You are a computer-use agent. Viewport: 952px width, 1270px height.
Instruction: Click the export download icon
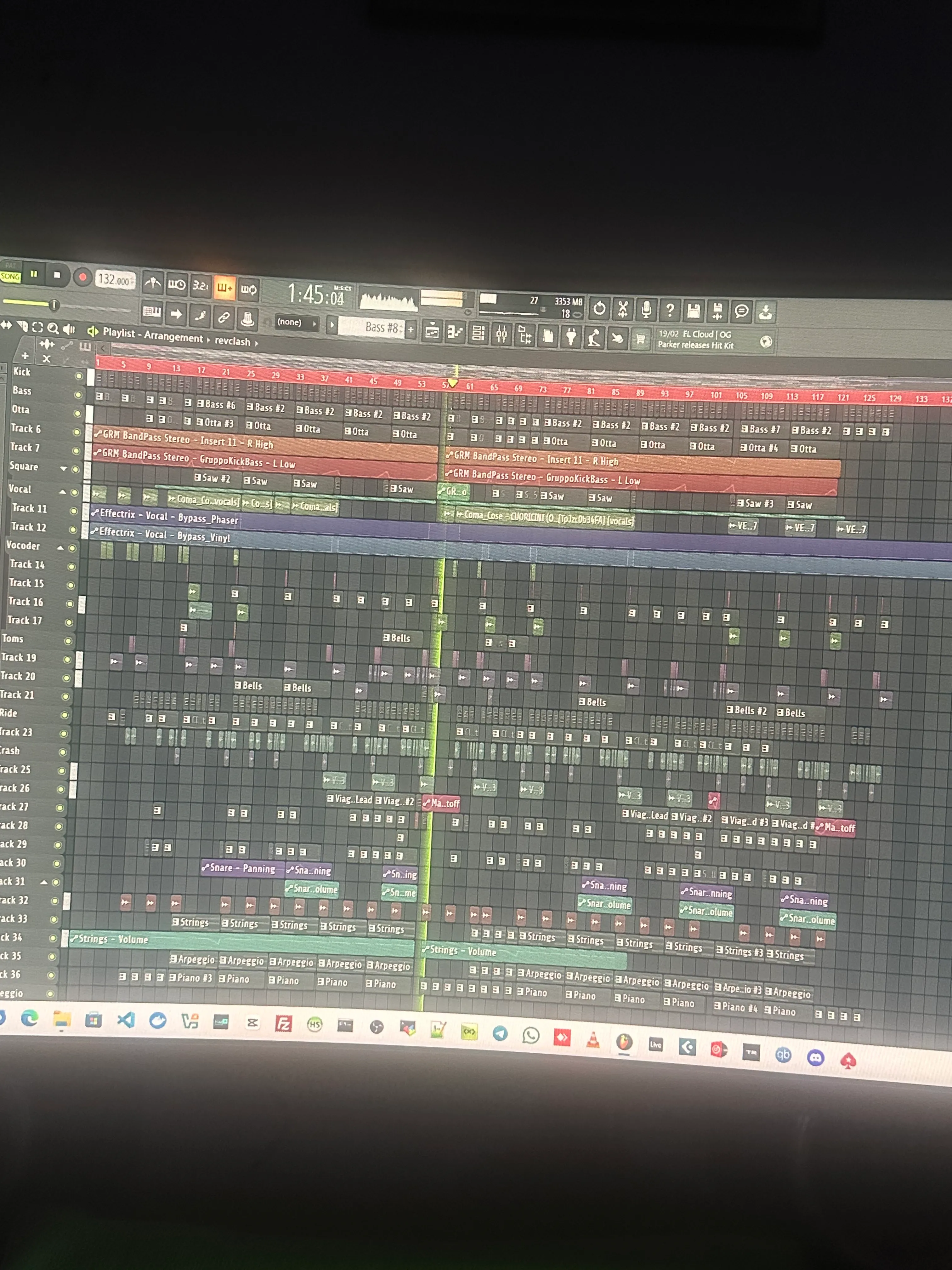(x=766, y=312)
